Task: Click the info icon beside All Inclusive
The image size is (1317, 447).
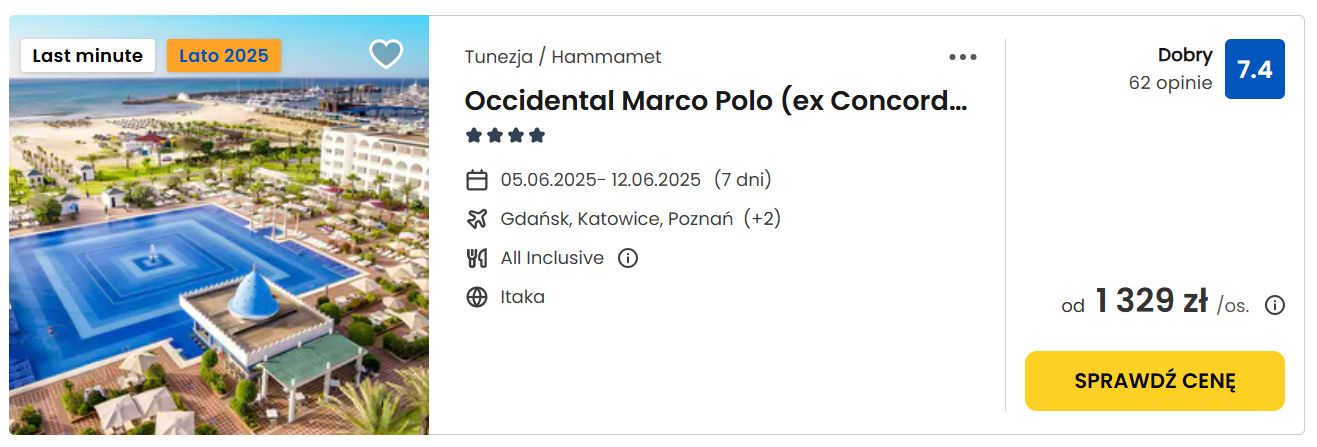Action: tap(628, 258)
